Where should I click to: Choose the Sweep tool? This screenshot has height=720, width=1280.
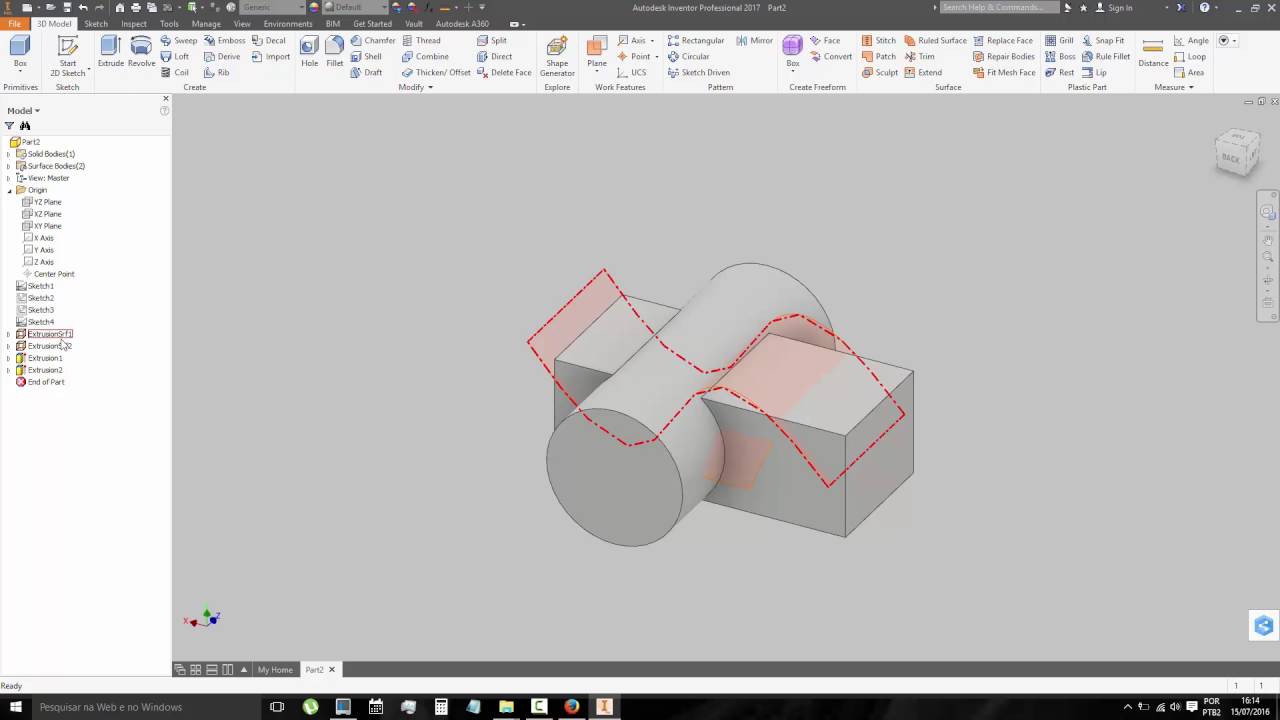click(x=179, y=40)
